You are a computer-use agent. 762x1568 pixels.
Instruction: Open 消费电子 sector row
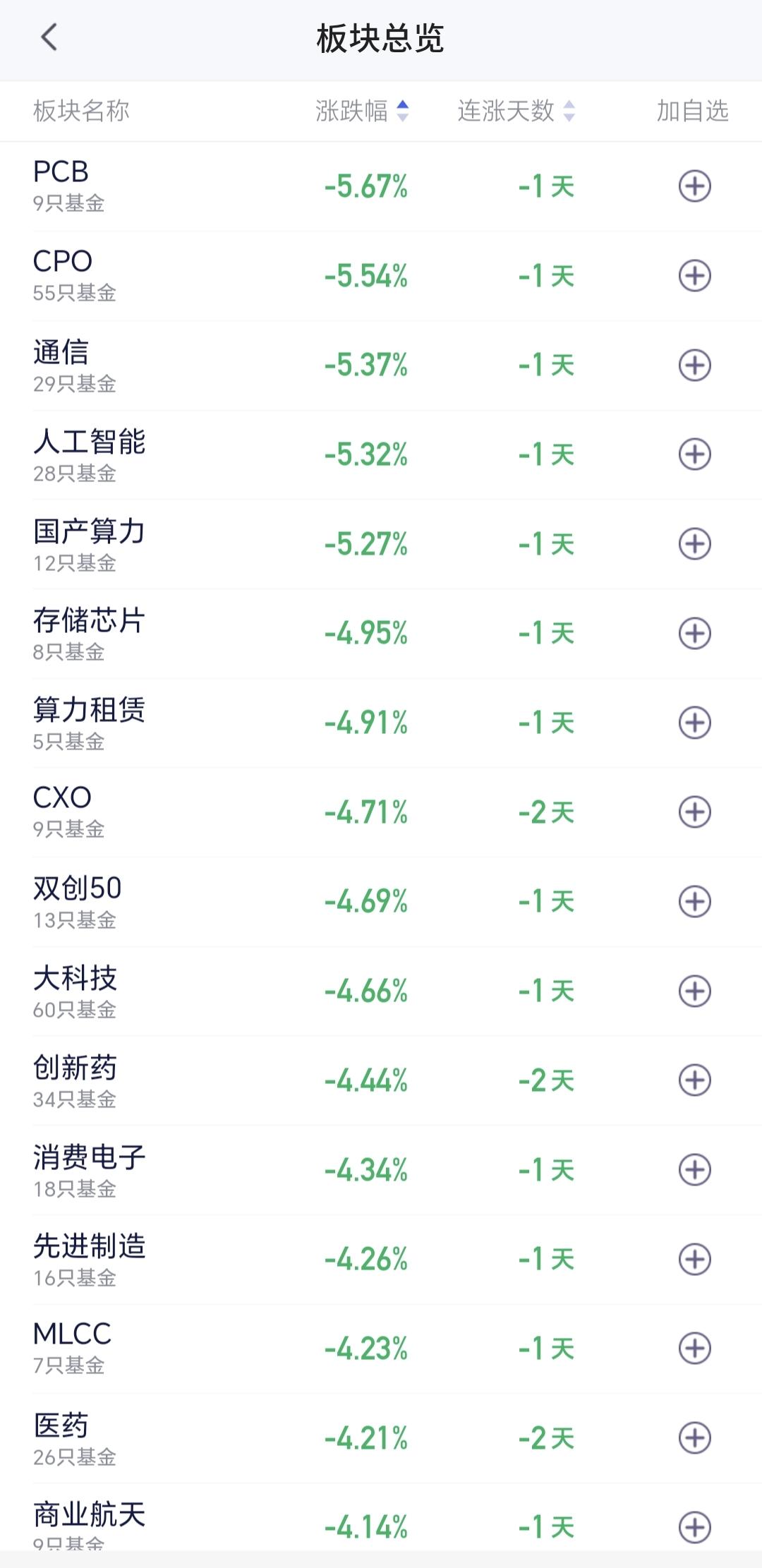[381, 1170]
